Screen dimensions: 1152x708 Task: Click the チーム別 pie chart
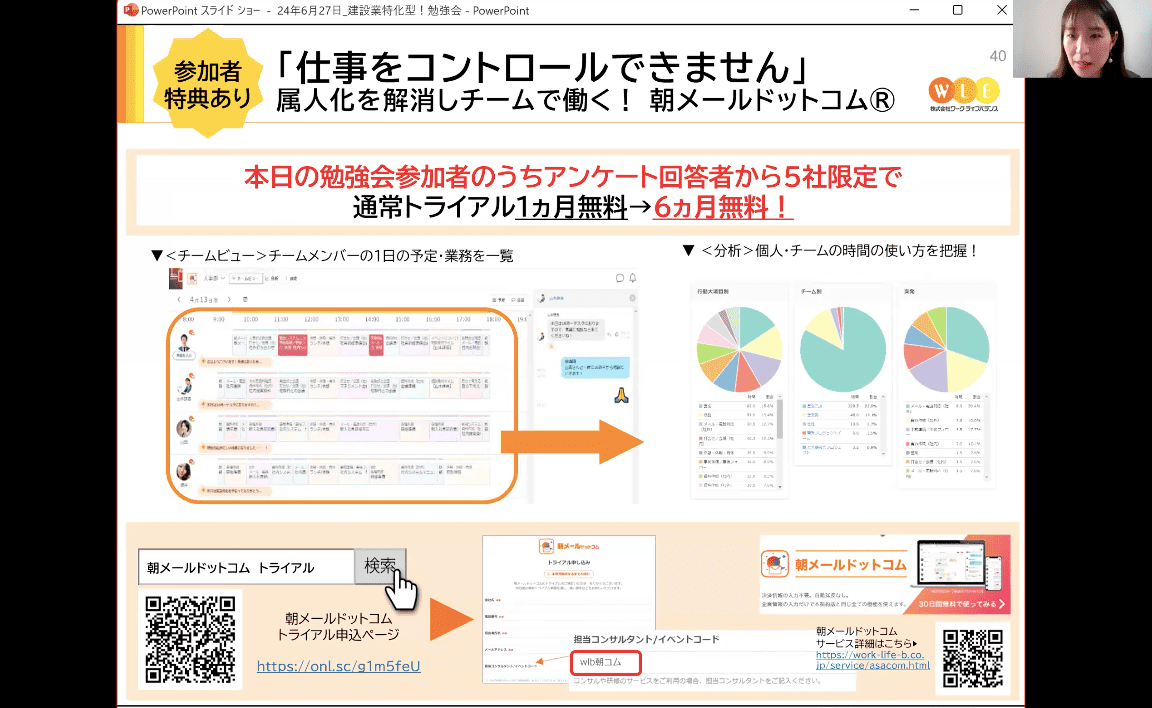click(x=843, y=350)
